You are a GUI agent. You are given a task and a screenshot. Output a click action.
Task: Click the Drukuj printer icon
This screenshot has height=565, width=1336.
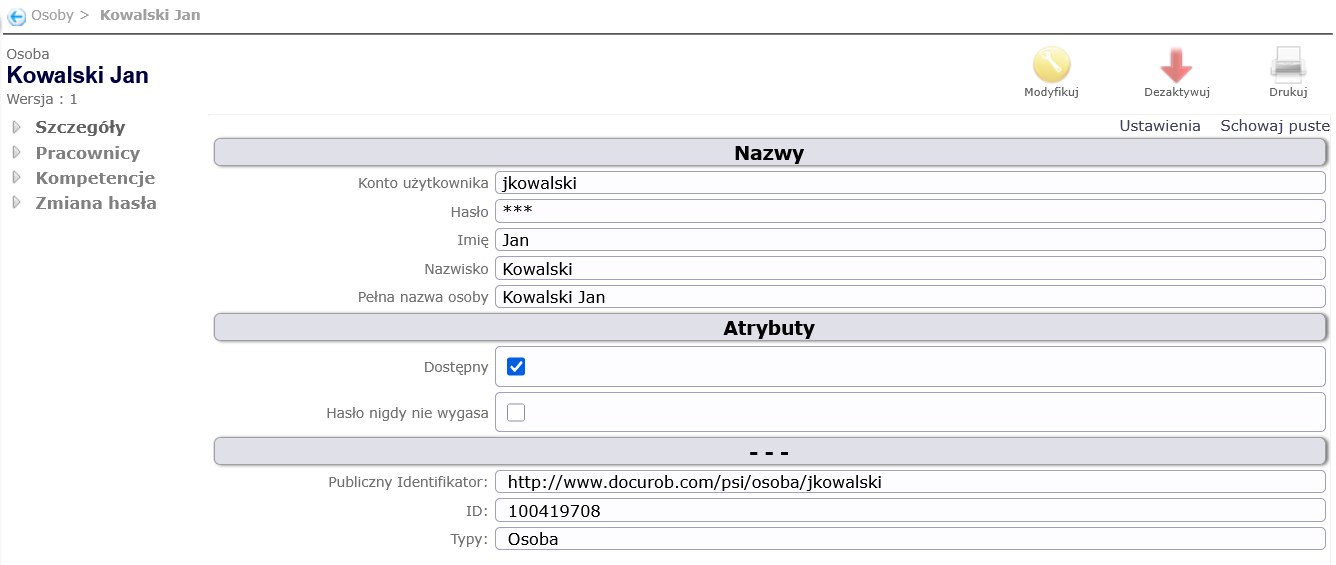click(x=1288, y=65)
